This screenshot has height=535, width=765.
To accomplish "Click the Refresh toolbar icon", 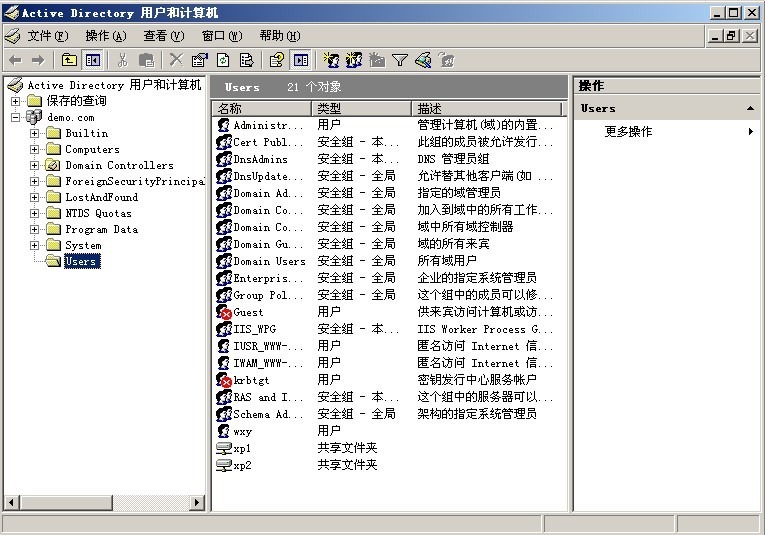I will coord(223,60).
